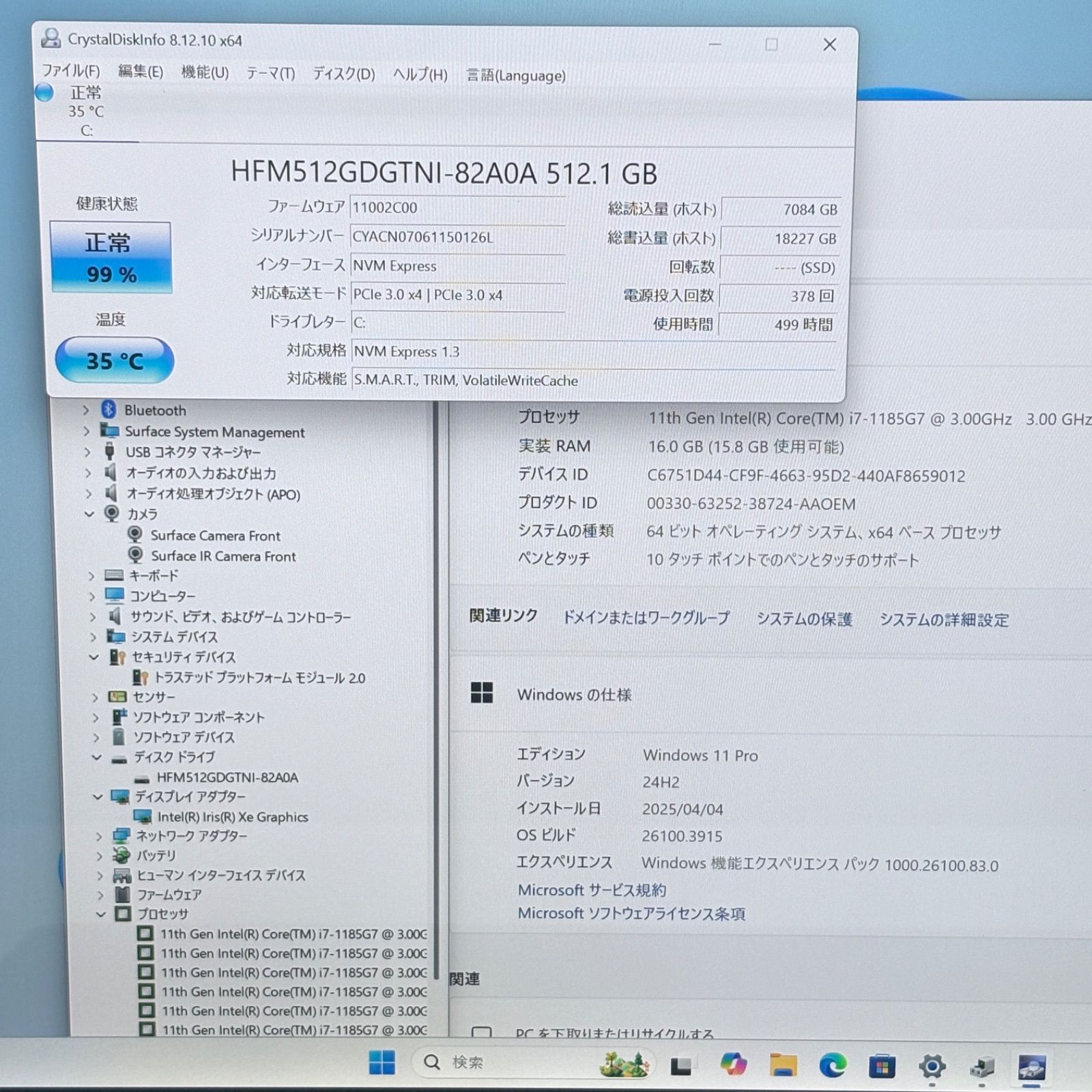Select the Surface Camera Front webcam icon
Screen dimensions: 1092x1092
tap(135, 534)
